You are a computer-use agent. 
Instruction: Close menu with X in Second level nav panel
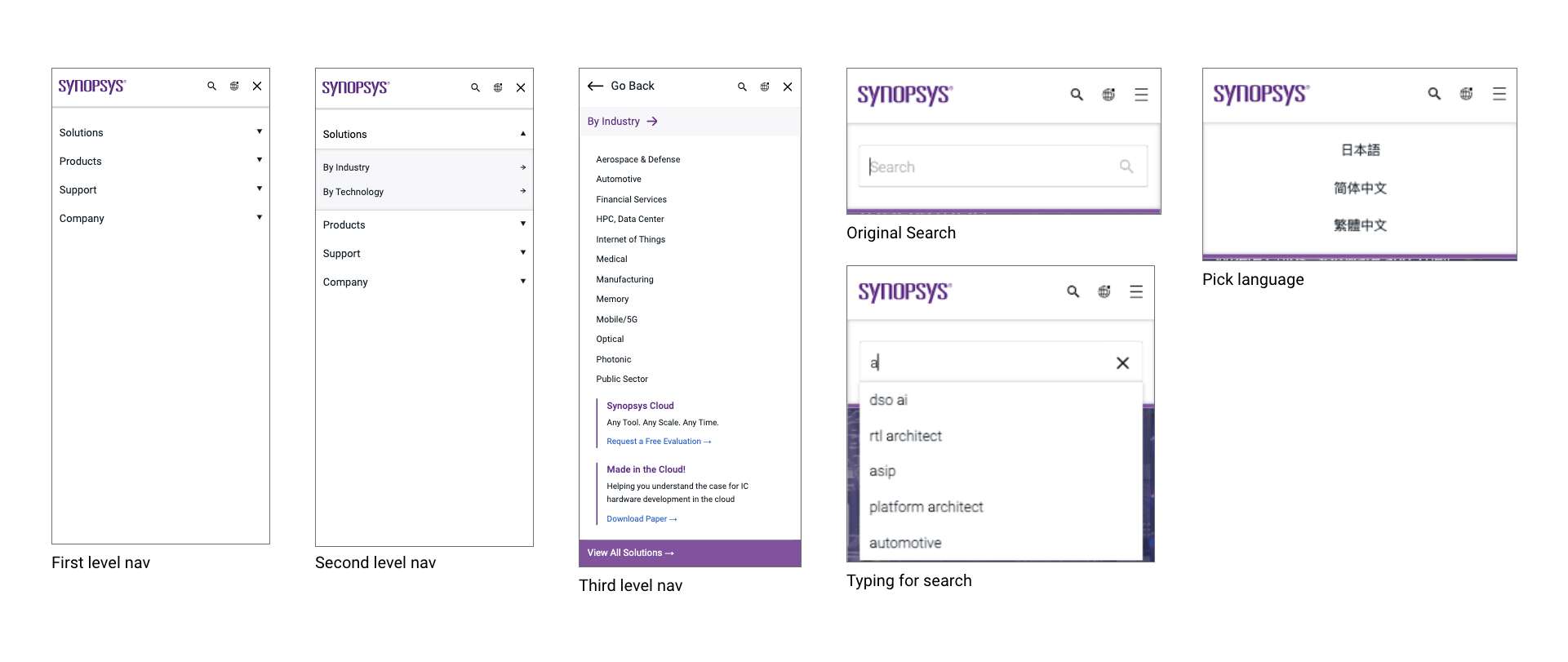tap(521, 87)
